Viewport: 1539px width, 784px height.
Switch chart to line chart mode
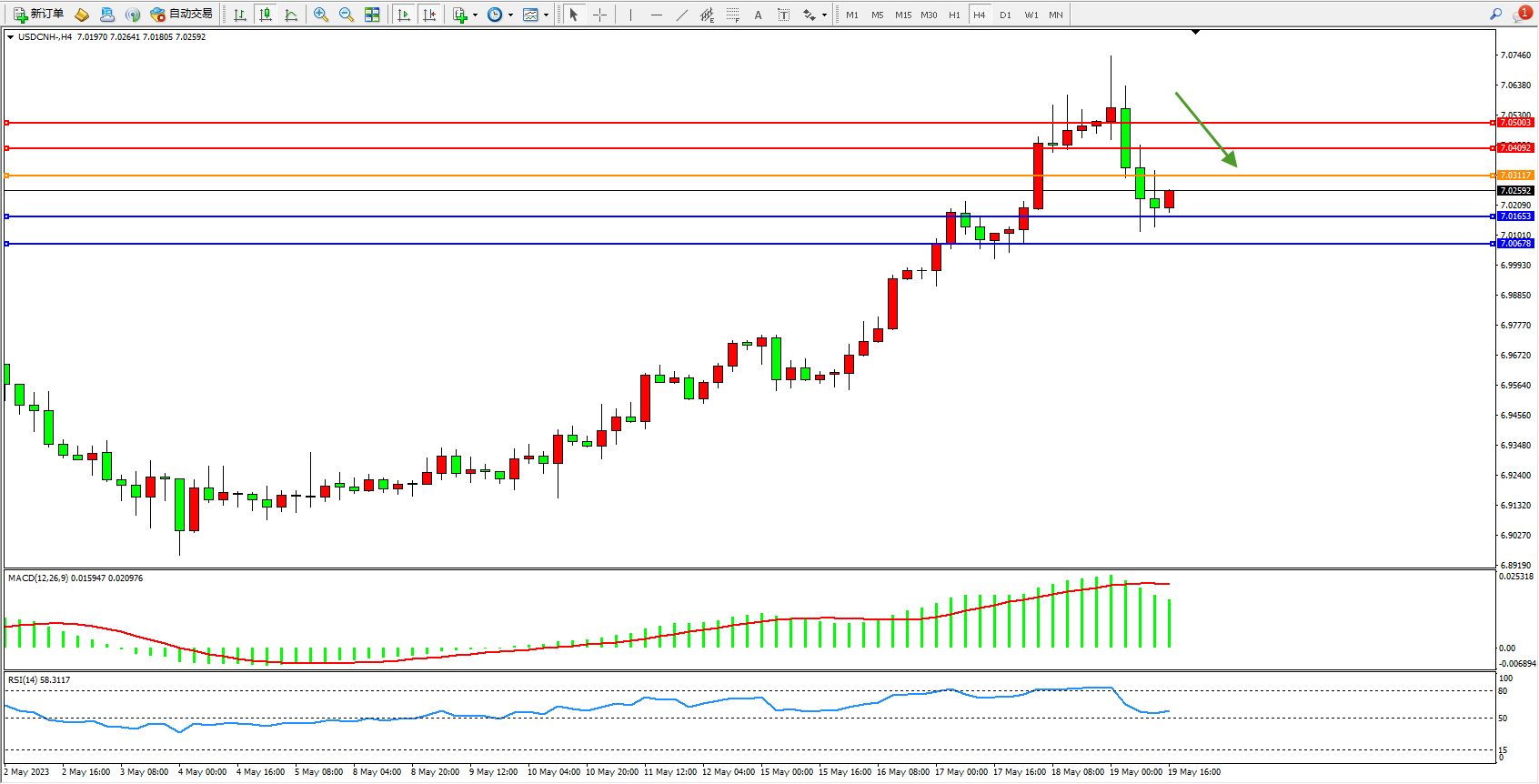point(291,15)
